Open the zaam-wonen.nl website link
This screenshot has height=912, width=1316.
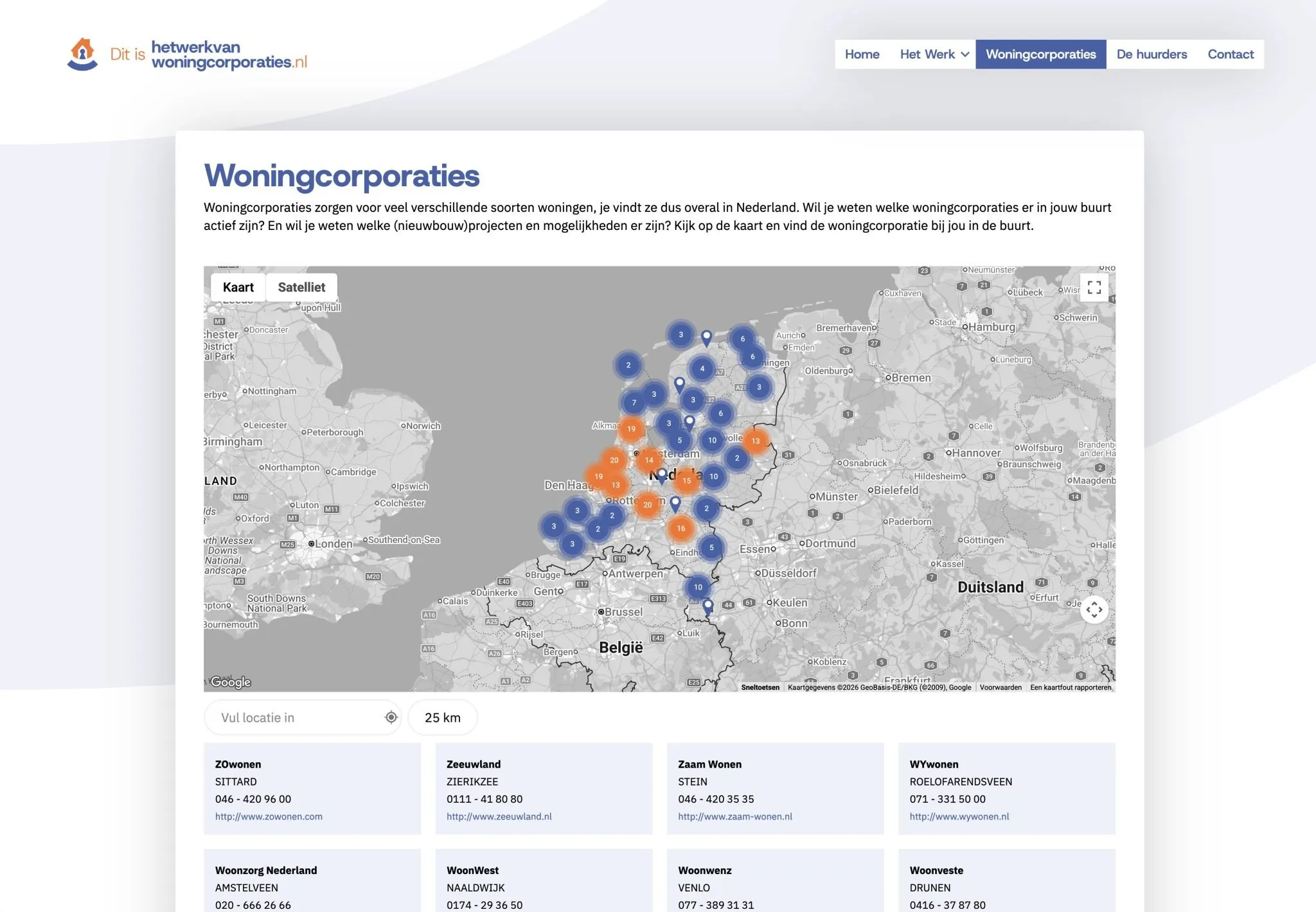(735, 816)
